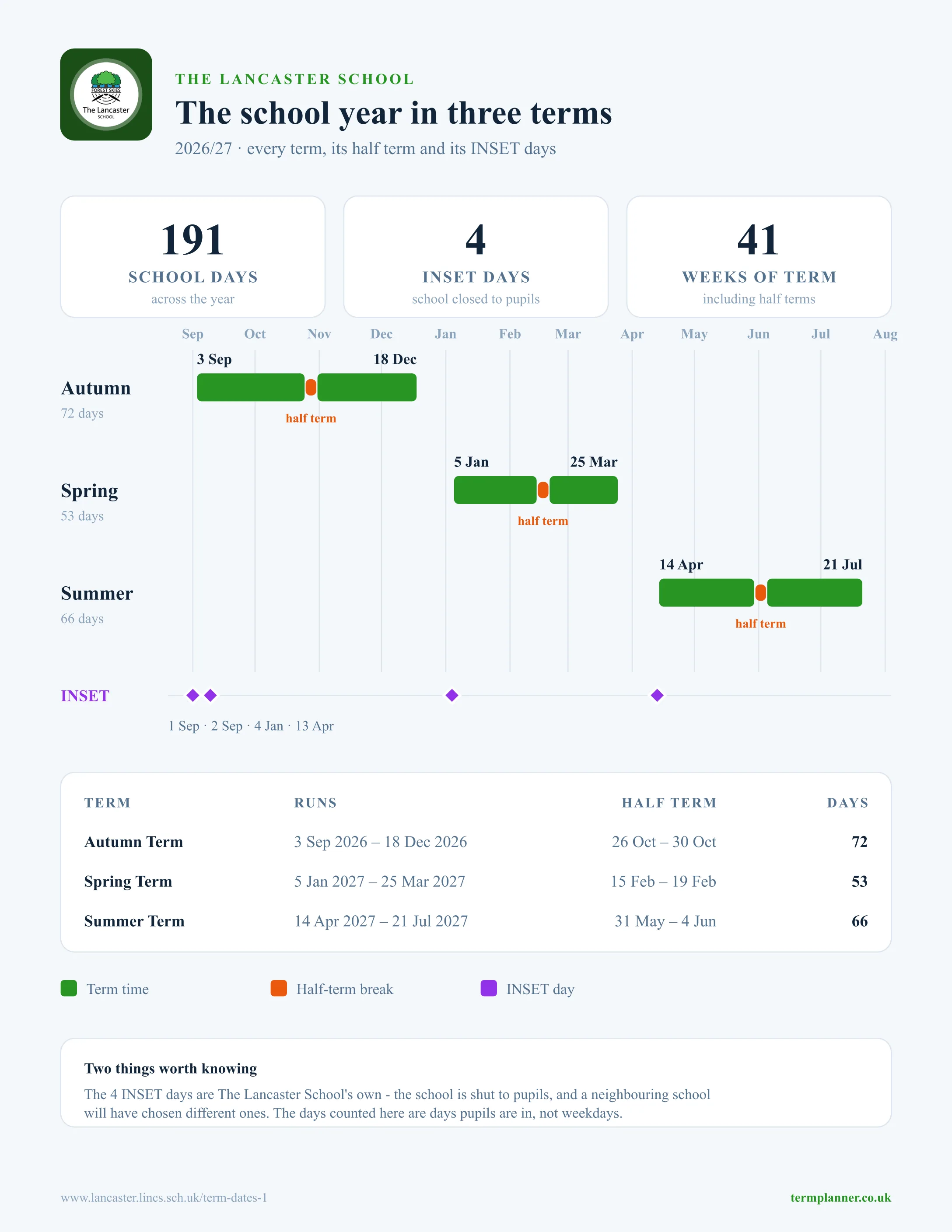Select the 191 School Days card
The image size is (952, 1232).
coord(193,257)
